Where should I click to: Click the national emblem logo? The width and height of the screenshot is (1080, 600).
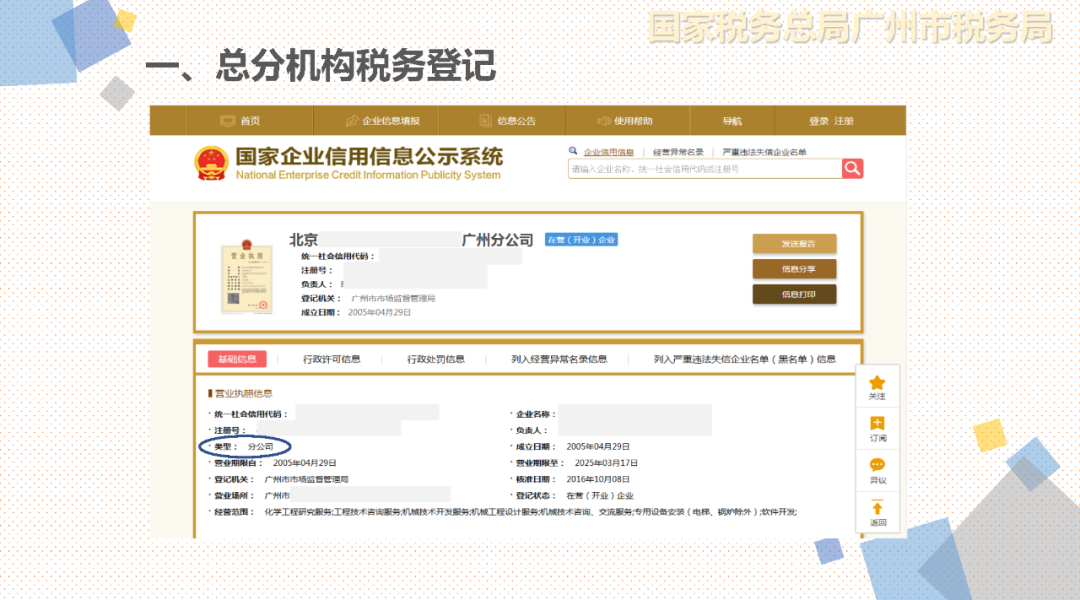[x=211, y=163]
